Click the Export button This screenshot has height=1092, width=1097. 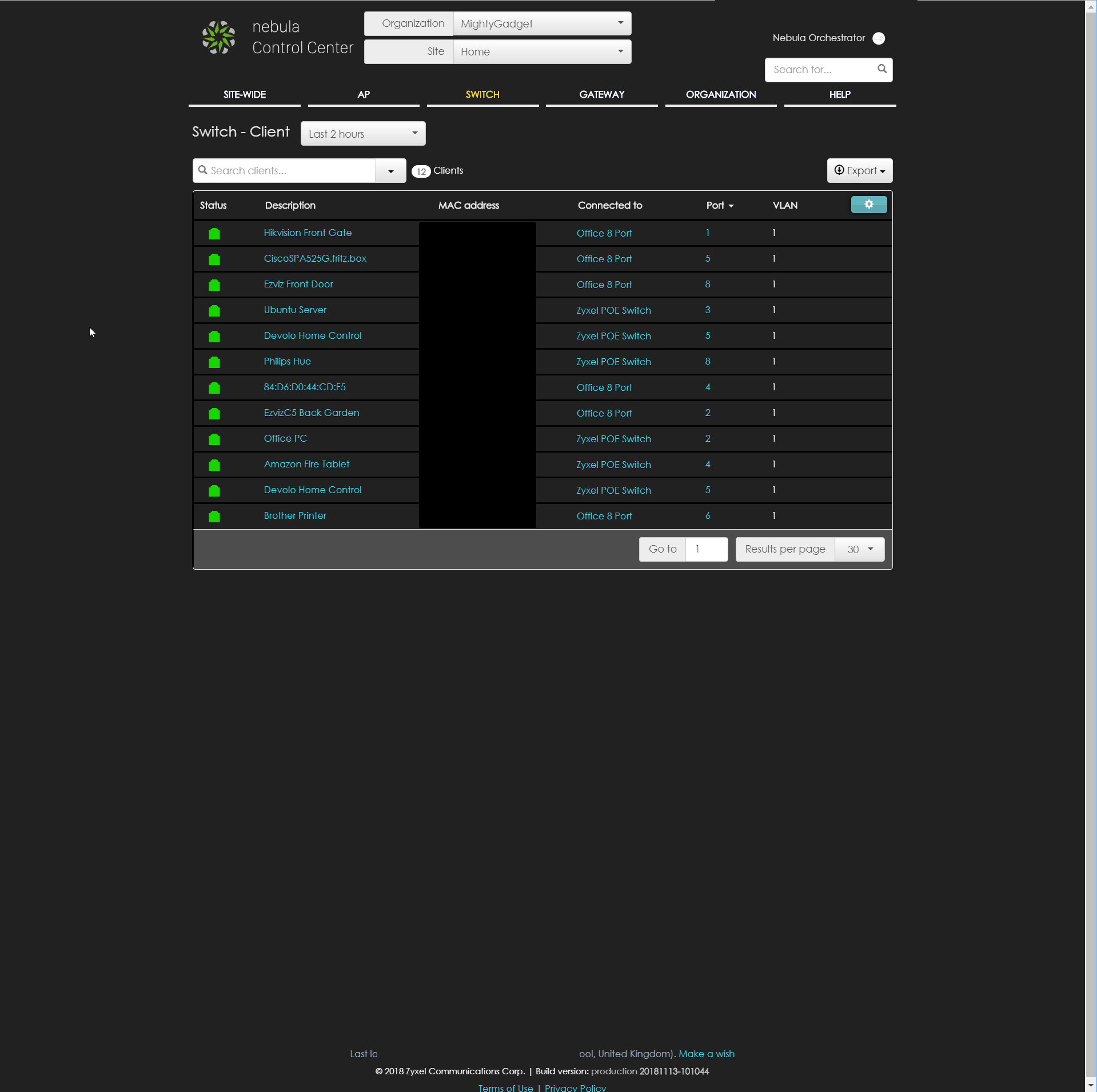pos(859,171)
